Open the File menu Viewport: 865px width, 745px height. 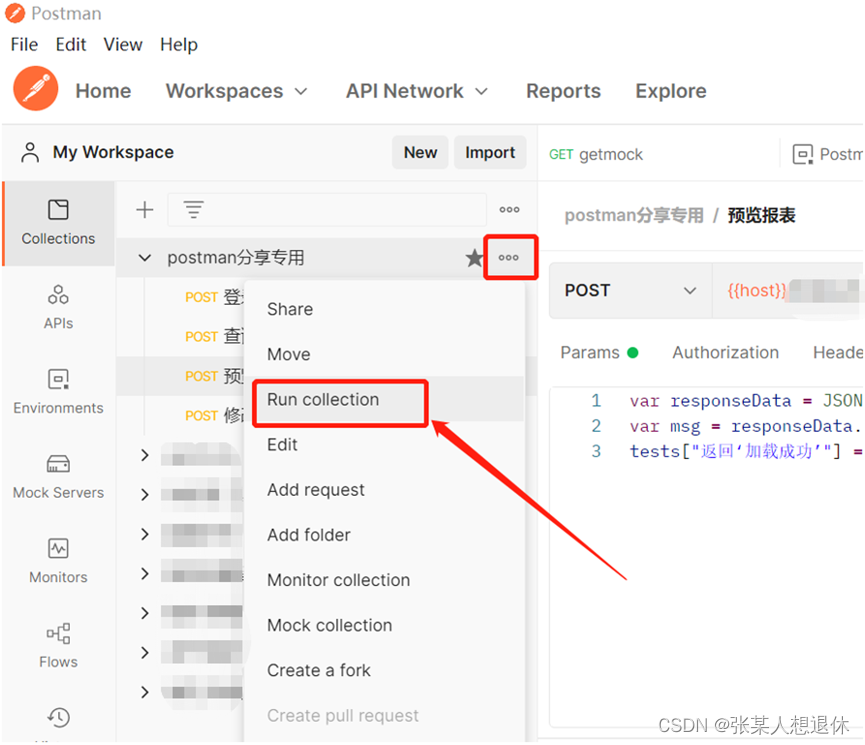point(24,44)
